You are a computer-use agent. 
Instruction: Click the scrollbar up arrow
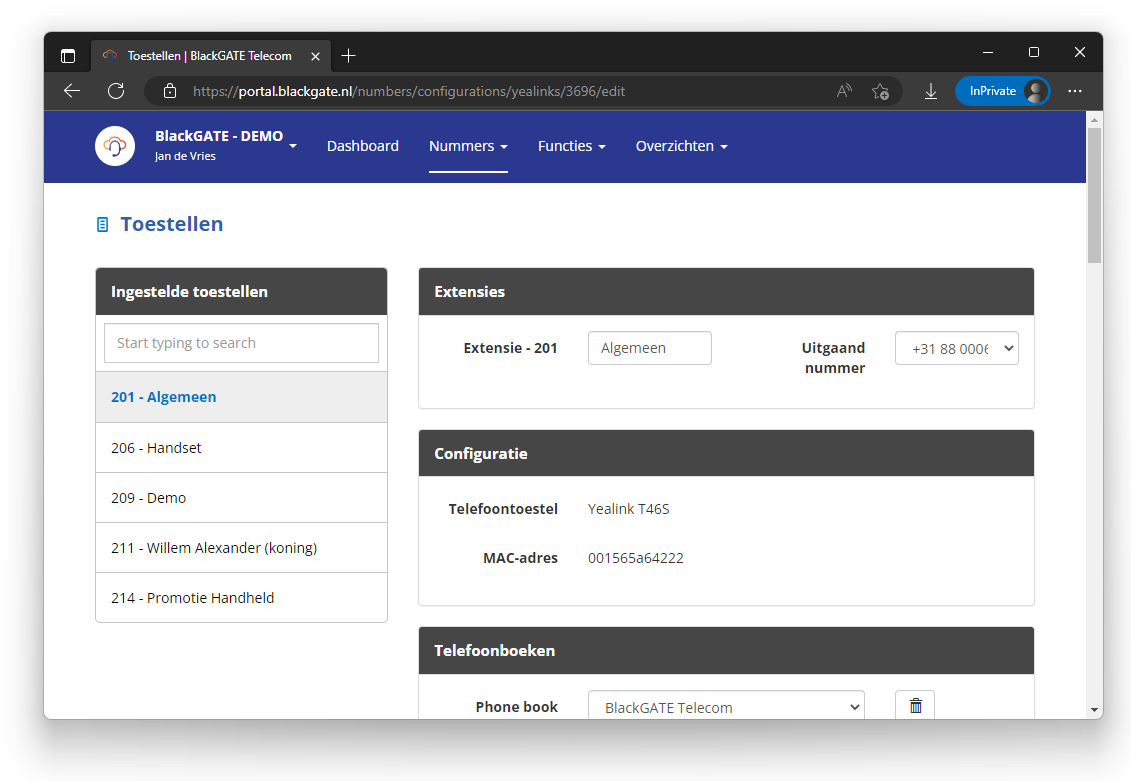1094,120
